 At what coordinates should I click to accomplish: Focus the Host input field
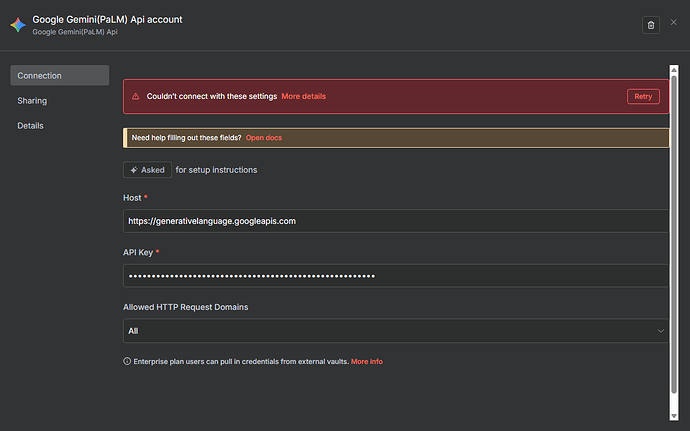[395, 221]
